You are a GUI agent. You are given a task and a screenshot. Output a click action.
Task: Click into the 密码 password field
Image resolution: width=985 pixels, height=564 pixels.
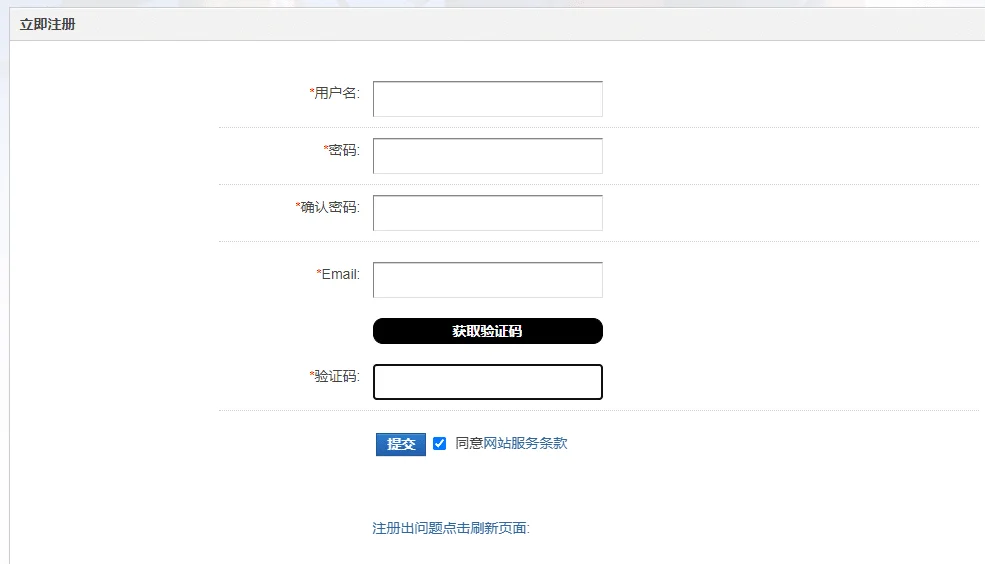pos(487,156)
